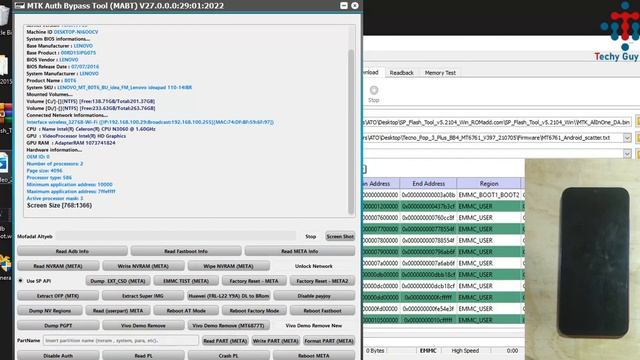Click the EMMC status bar entry
640x360 pixels.
(428, 351)
